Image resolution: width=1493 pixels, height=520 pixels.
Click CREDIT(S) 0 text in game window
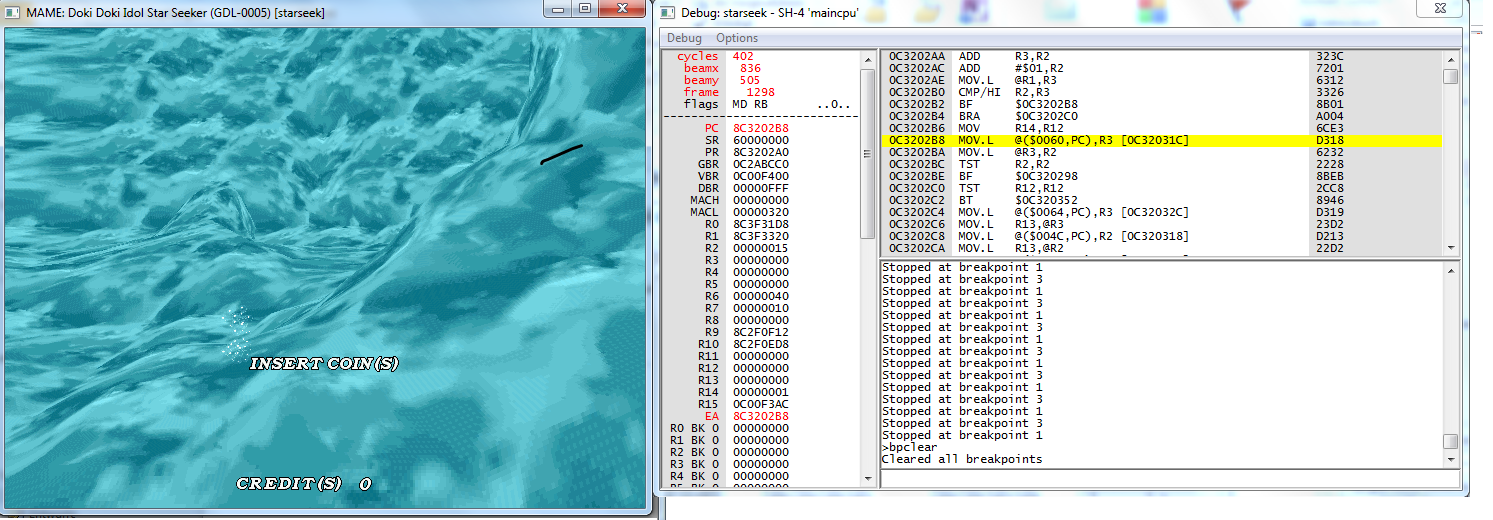[x=303, y=484]
